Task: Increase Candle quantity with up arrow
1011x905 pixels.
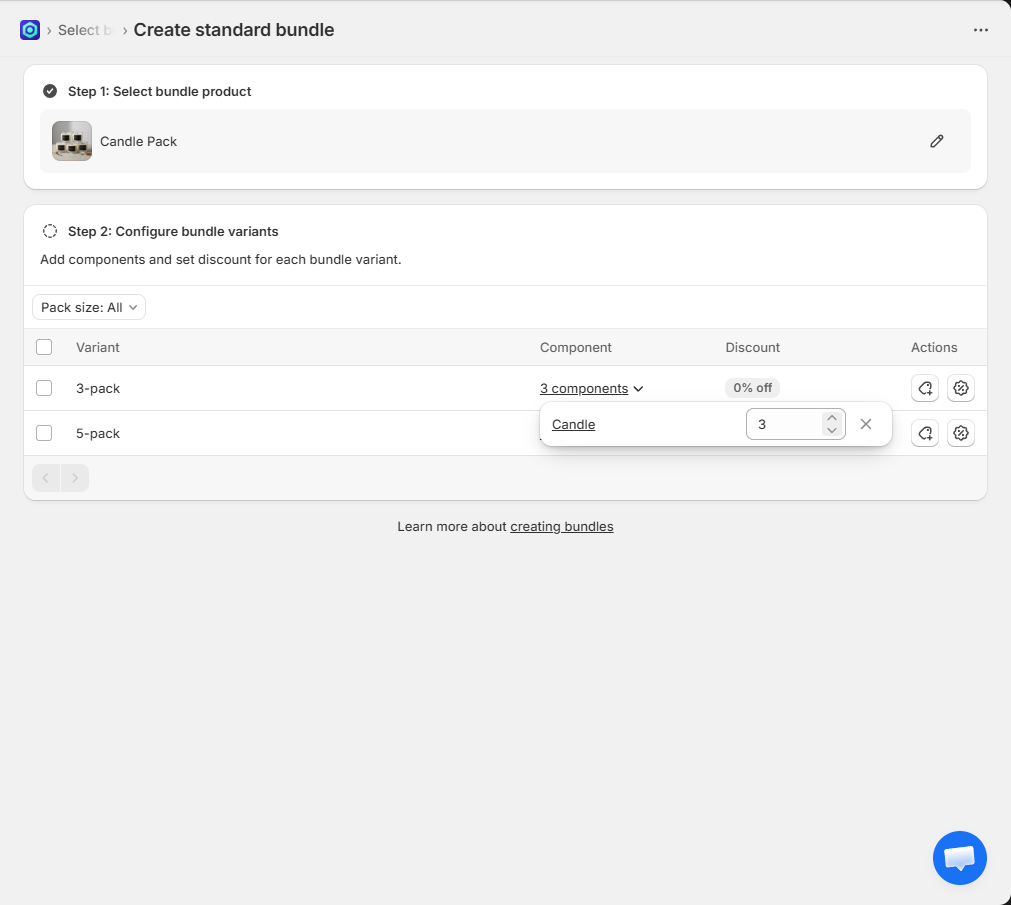Action: click(831, 418)
